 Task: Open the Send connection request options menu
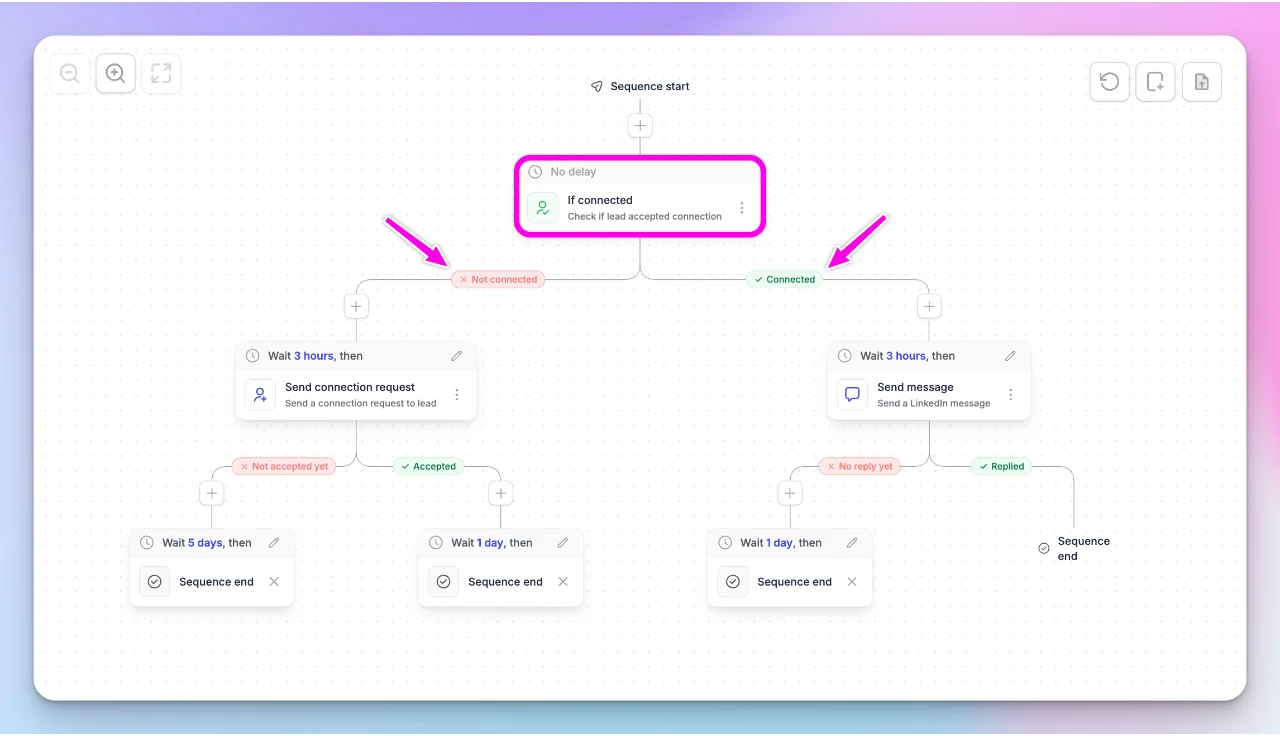(x=457, y=395)
